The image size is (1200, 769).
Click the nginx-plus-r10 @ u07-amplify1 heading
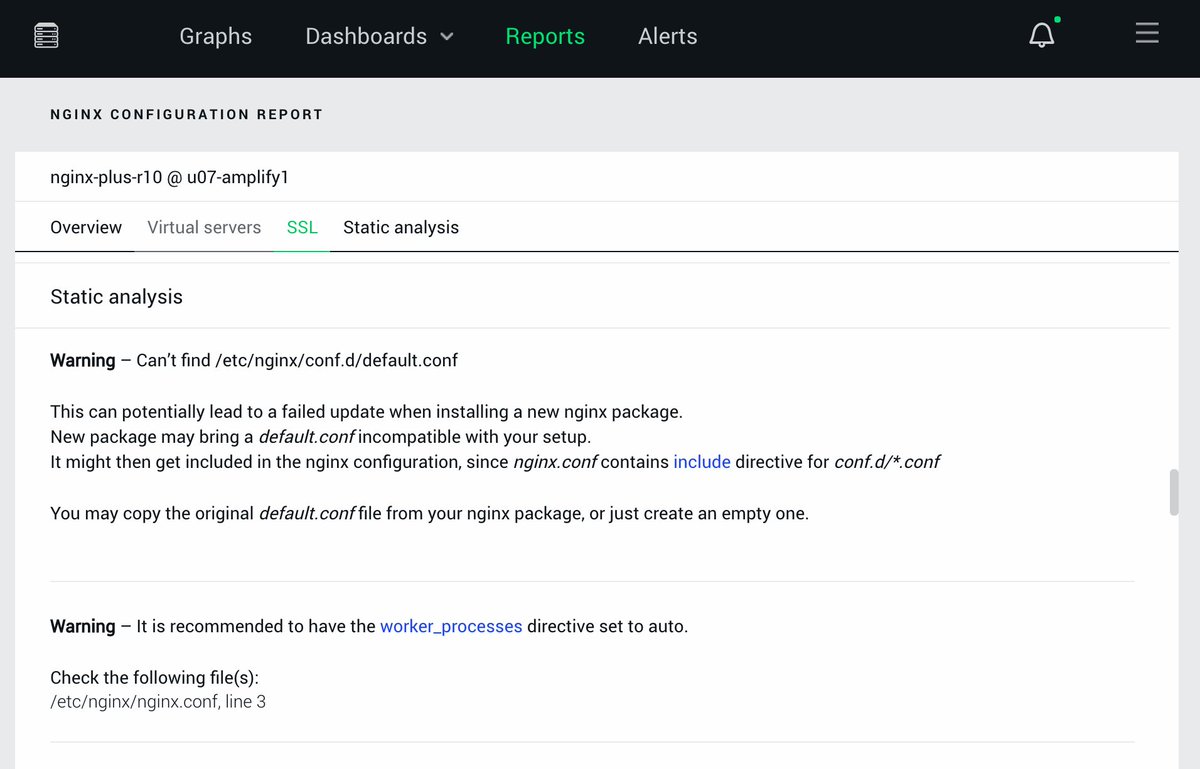point(170,177)
